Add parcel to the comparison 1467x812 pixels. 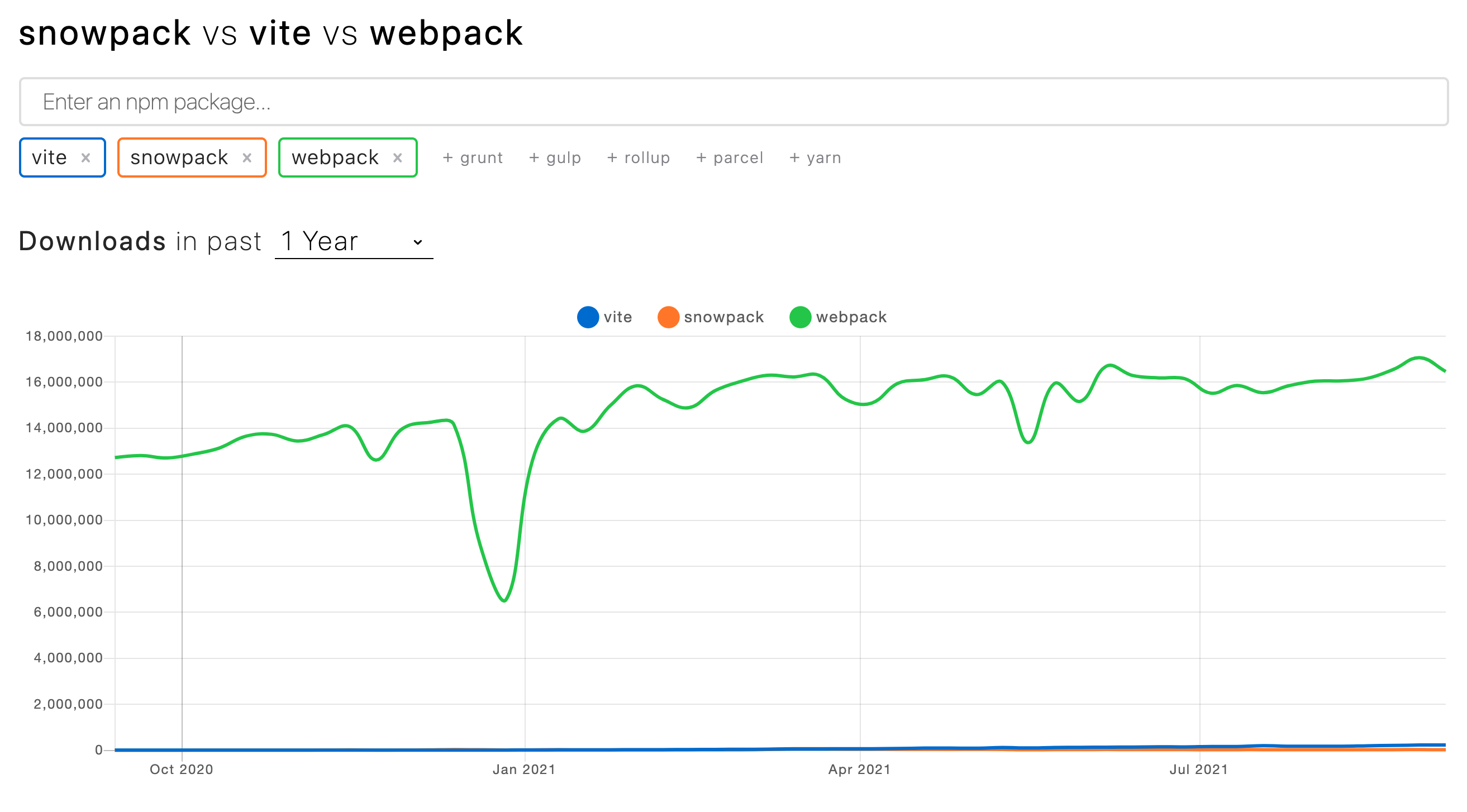point(730,157)
